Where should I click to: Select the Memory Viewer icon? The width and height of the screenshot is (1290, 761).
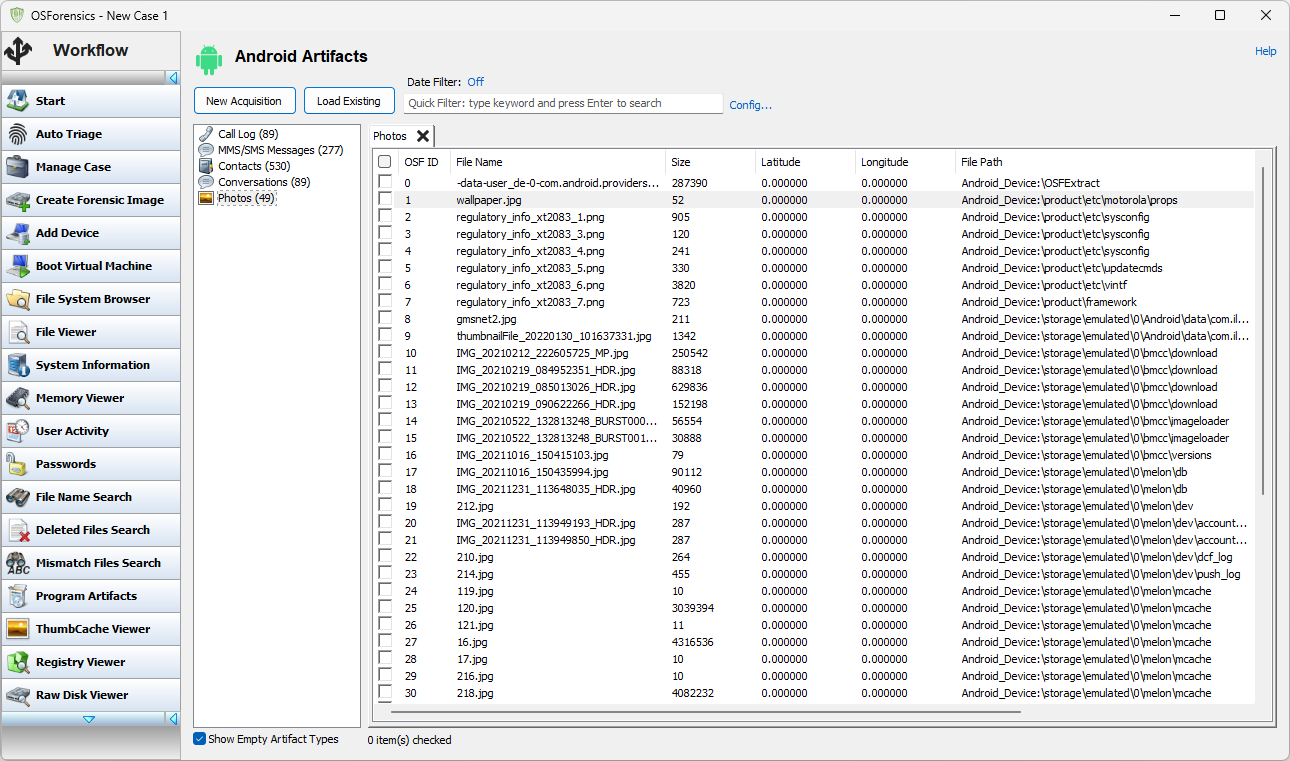(18, 398)
